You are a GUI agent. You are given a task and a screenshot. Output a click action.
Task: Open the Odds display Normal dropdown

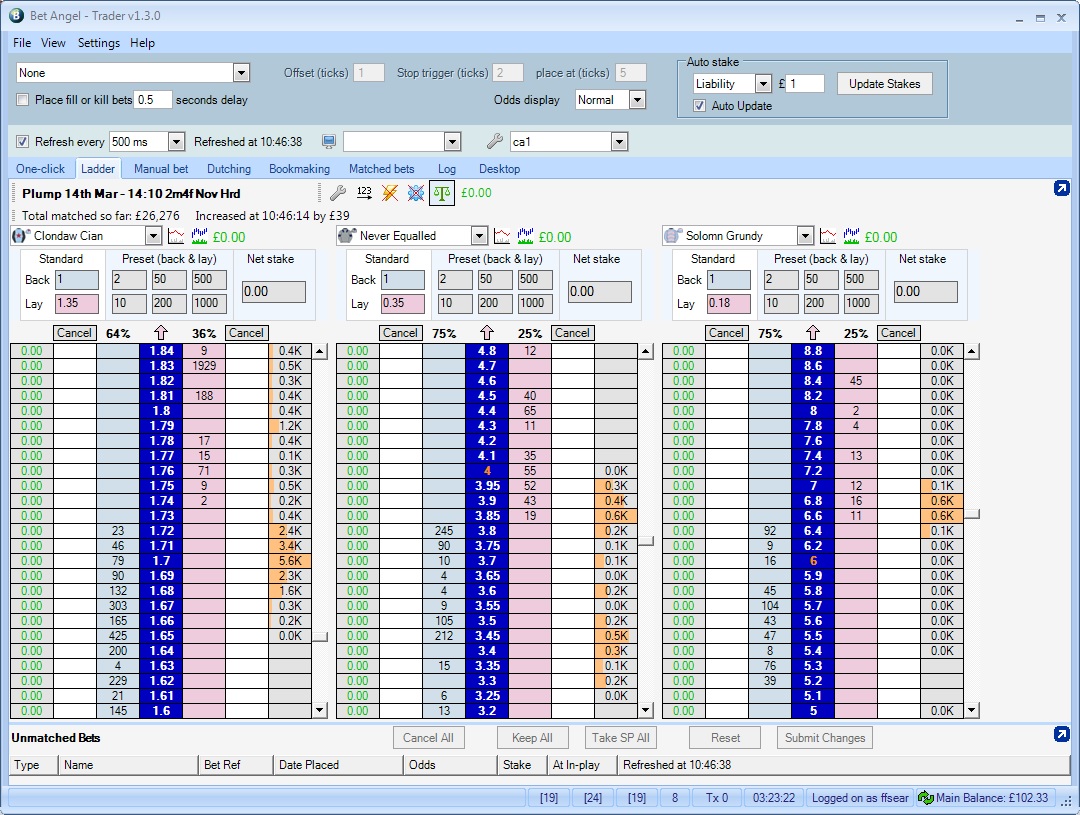637,100
